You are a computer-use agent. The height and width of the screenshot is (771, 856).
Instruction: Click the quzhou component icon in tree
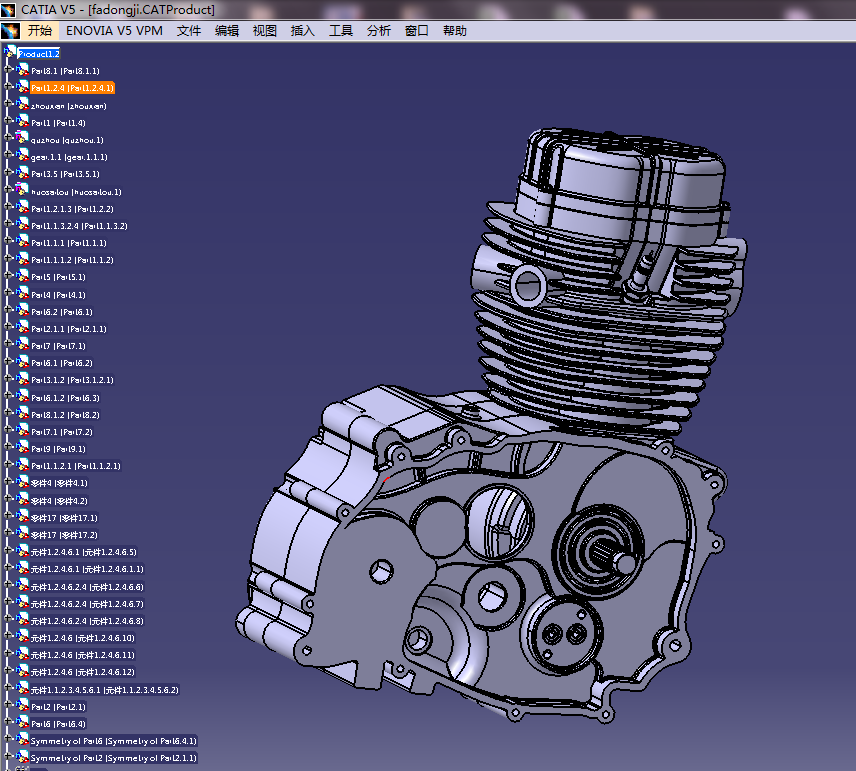click(22, 138)
